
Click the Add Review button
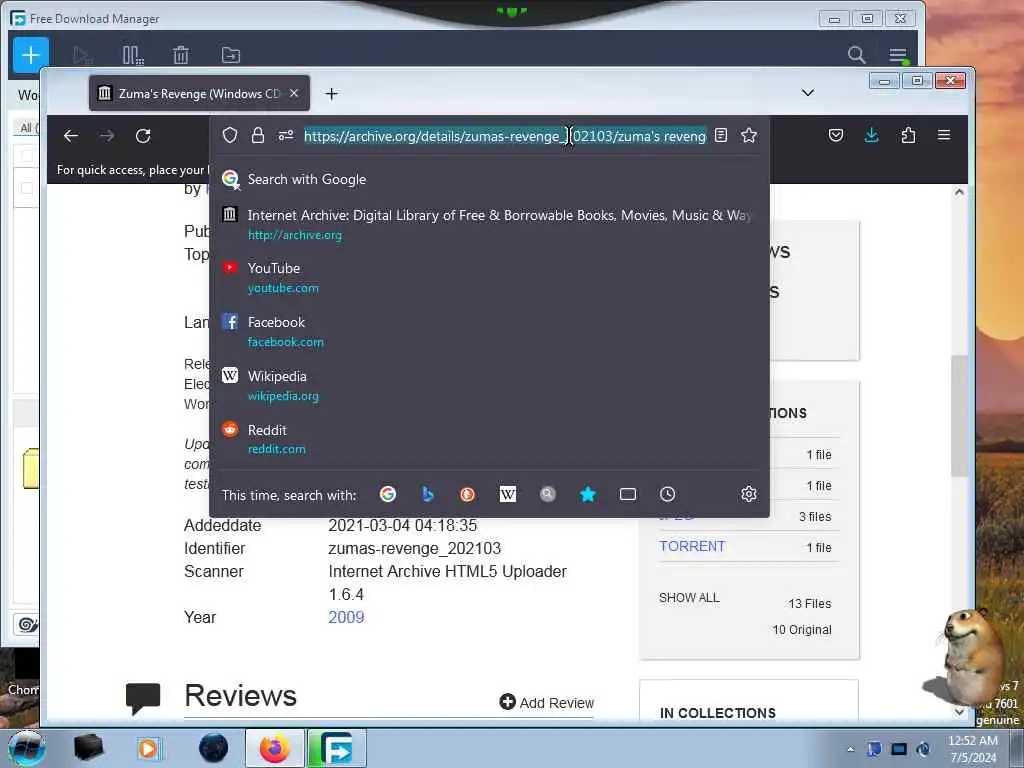(x=547, y=703)
